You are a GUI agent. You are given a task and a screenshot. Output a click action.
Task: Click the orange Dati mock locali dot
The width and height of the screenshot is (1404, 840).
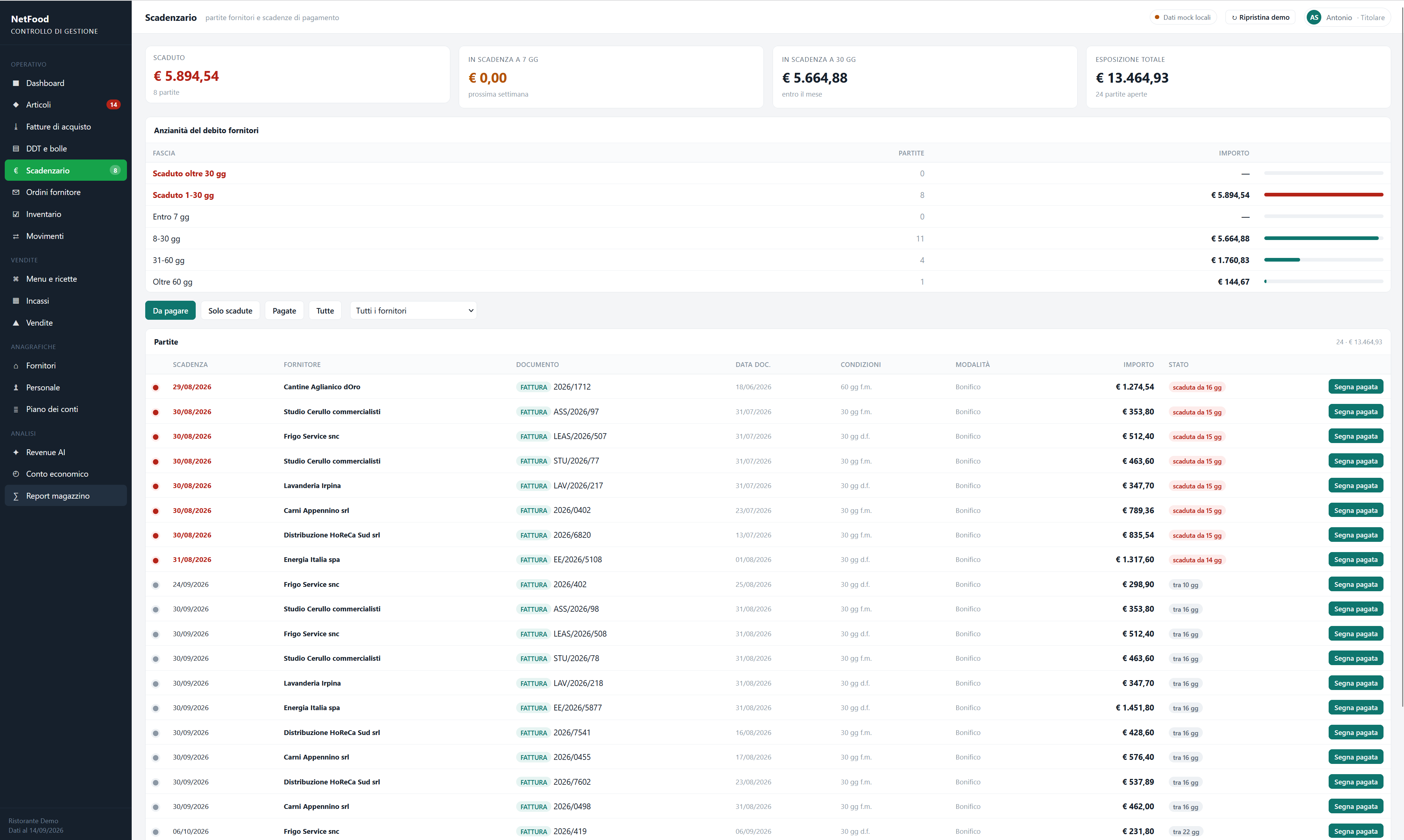click(1157, 18)
